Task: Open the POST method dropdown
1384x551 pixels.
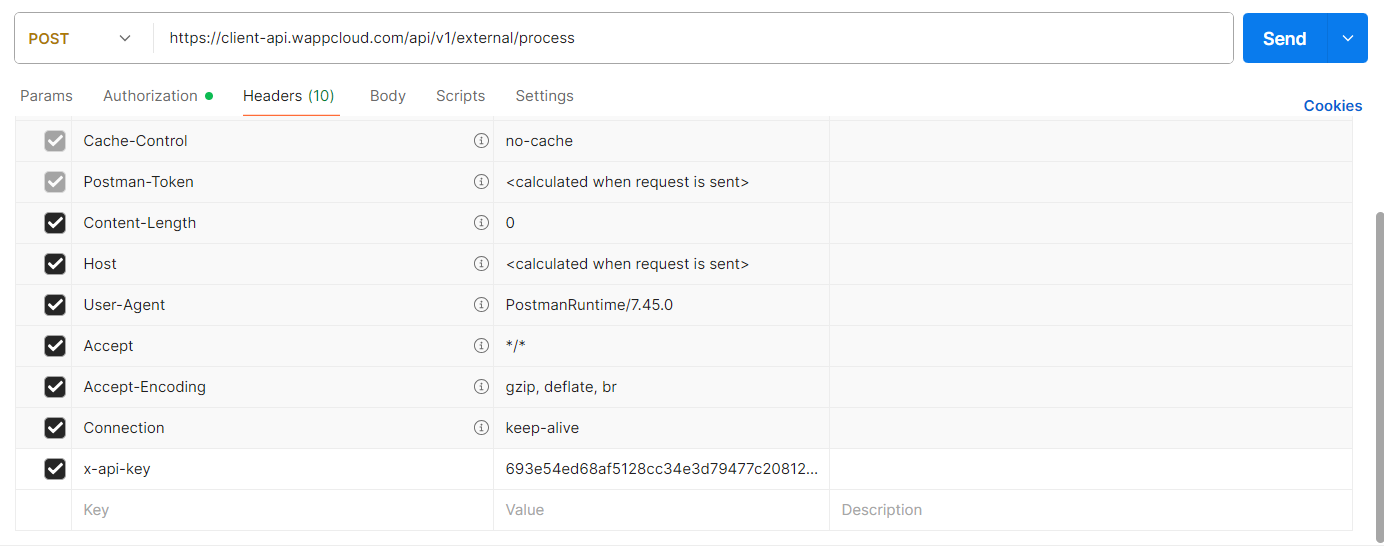Action: coord(80,38)
